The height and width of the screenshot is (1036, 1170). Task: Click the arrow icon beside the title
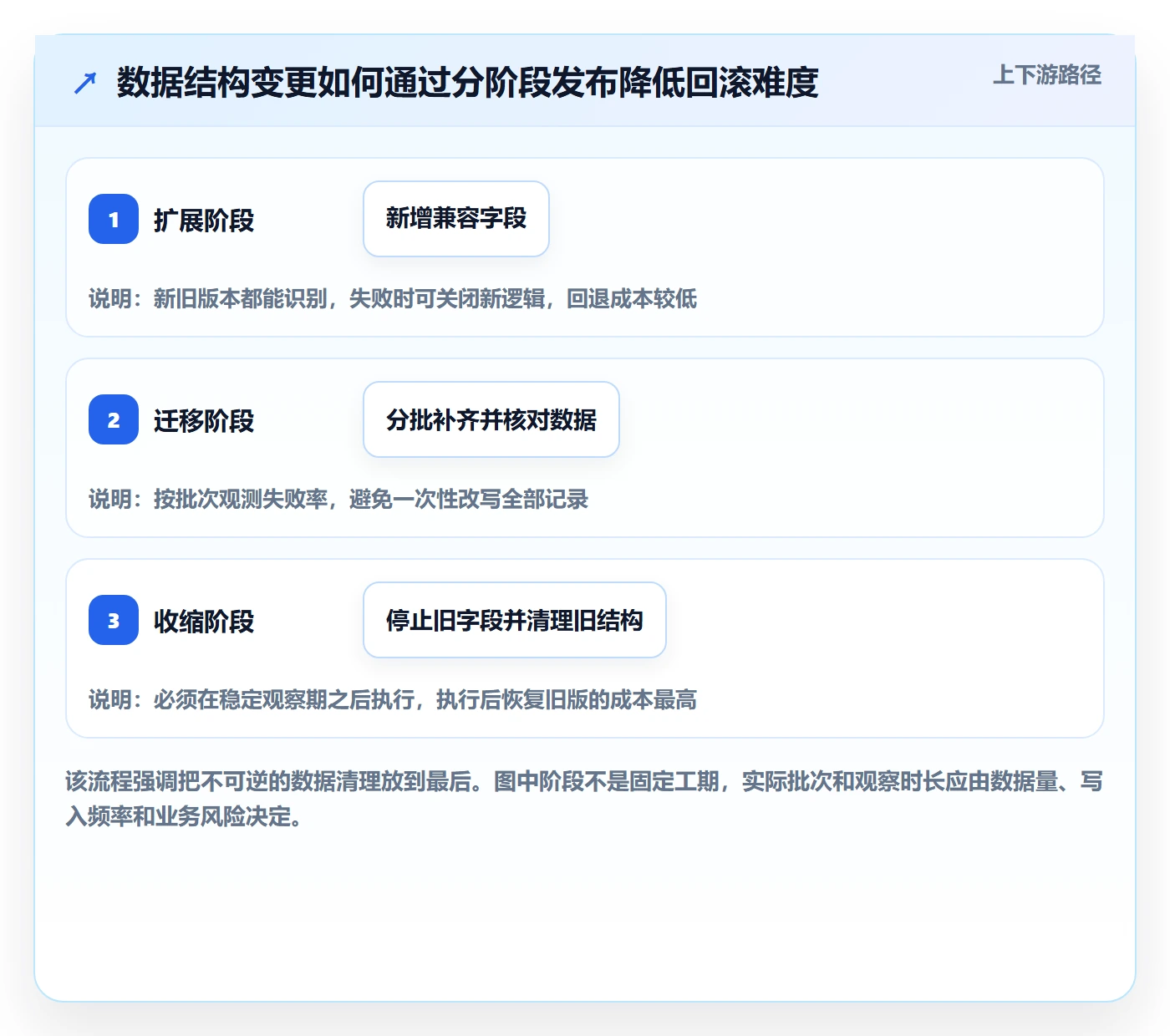pyautogui.click(x=85, y=83)
